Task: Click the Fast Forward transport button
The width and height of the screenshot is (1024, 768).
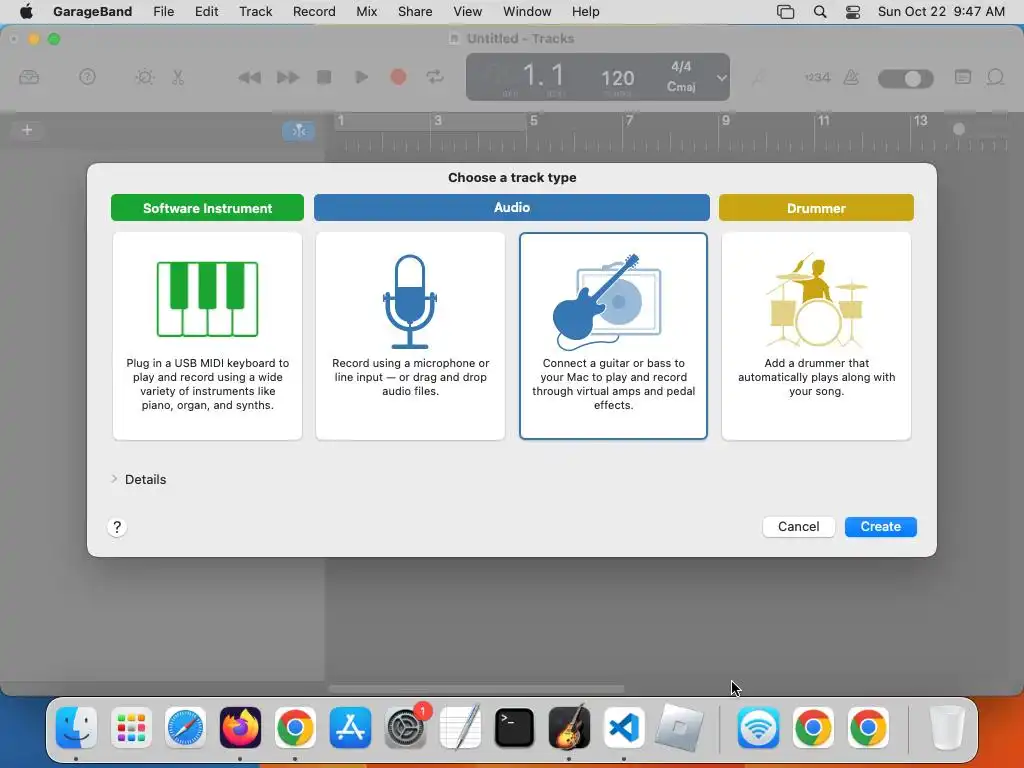Action: (x=287, y=78)
